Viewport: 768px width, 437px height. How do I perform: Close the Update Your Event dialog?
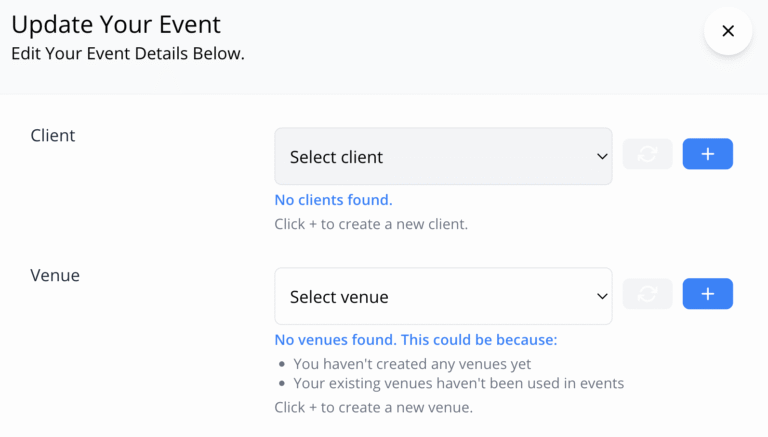click(727, 31)
